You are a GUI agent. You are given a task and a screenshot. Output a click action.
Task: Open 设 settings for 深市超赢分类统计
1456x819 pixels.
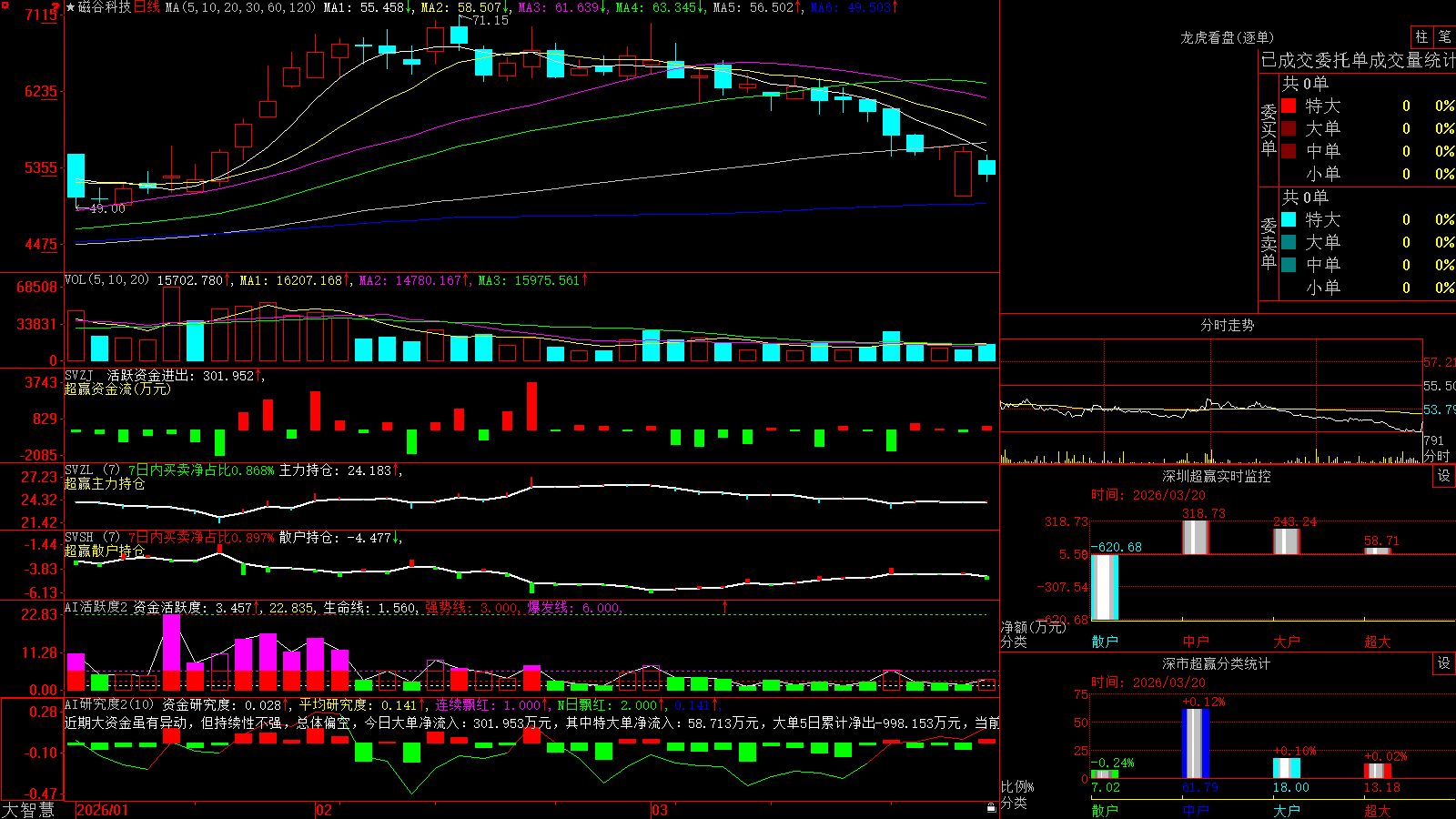[x=1444, y=663]
